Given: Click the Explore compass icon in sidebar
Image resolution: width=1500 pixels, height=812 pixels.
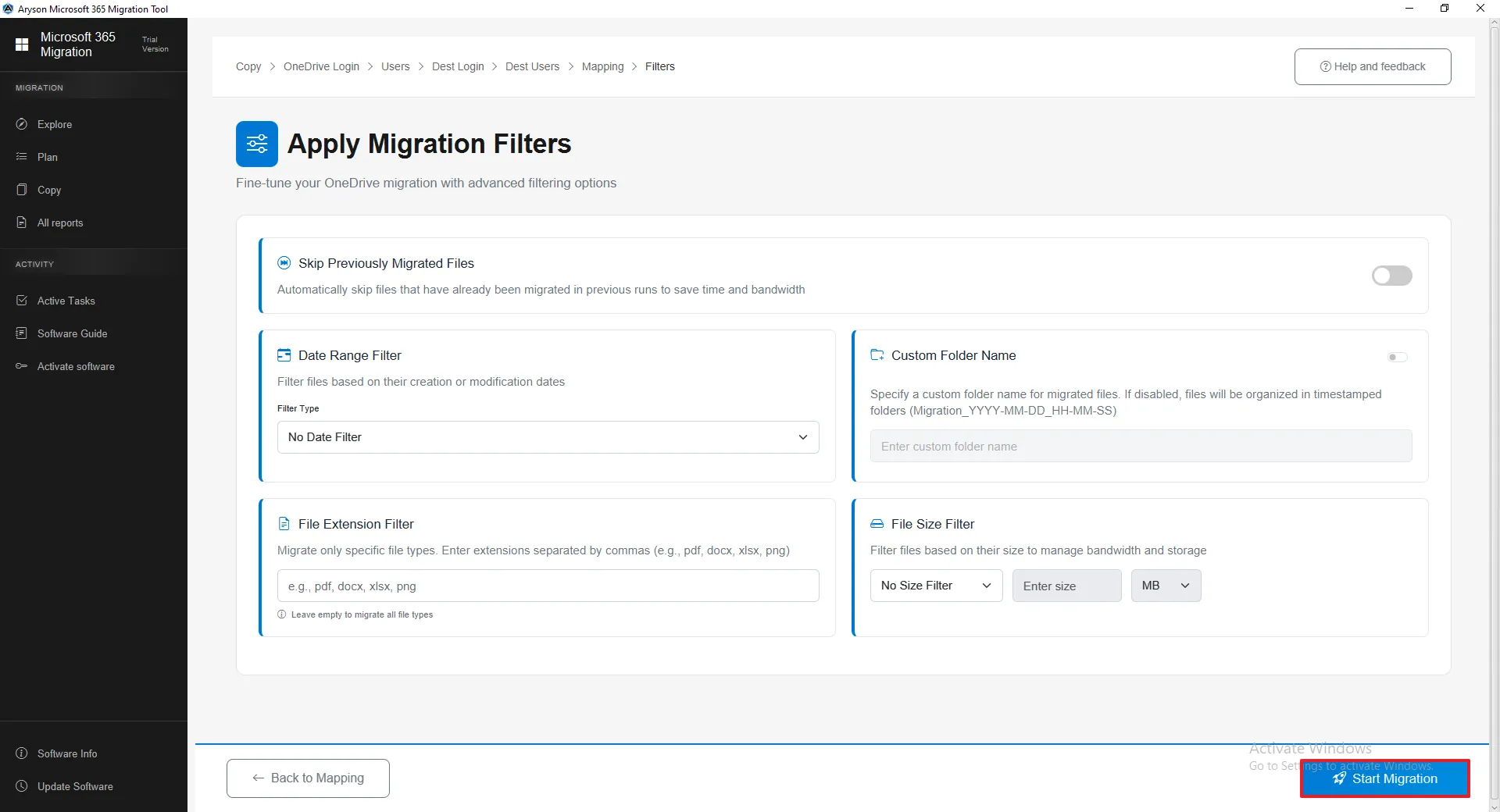Looking at the screenshot, I should [22, 124].
